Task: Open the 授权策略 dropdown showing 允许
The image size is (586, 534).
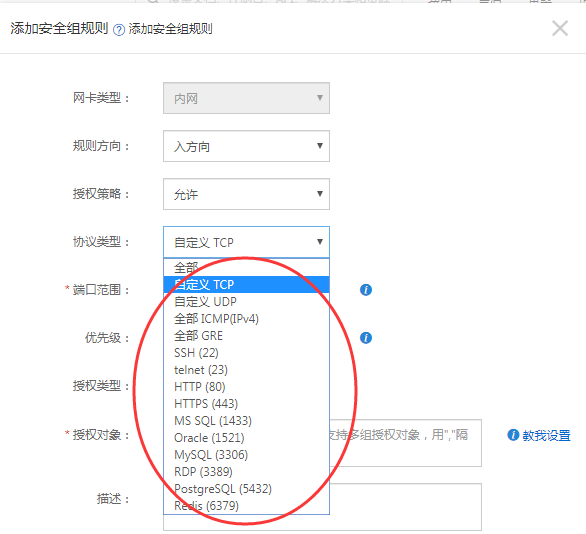Action: pyautogui.click(x=246, y=194)
